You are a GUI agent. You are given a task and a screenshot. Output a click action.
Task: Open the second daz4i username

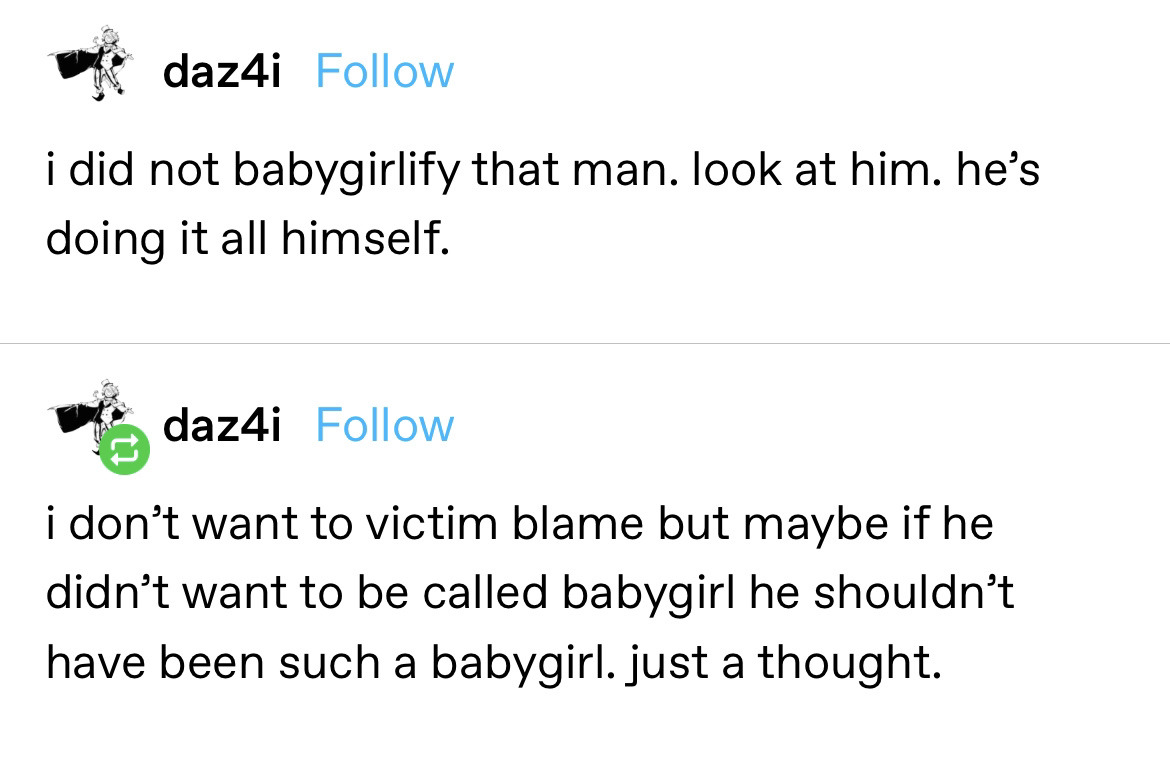[222, 426]
